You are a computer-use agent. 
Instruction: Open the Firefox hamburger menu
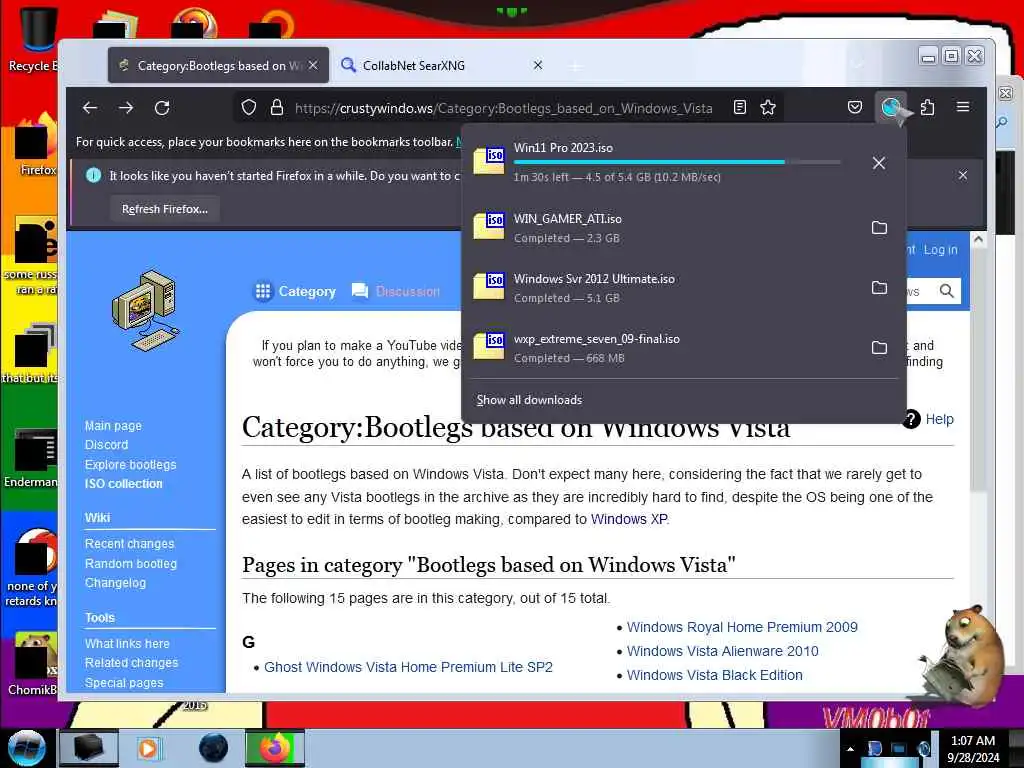[963, 107]
